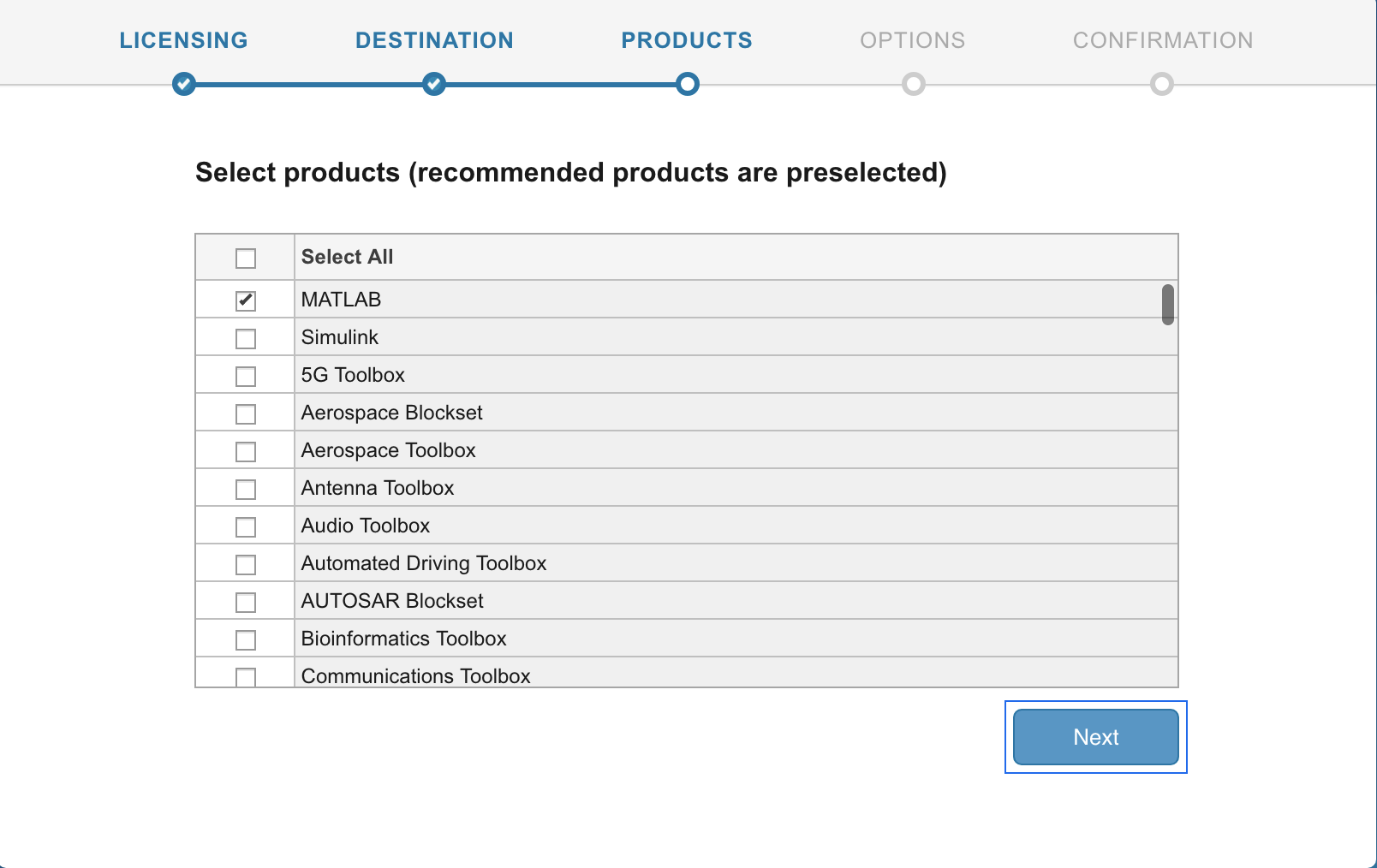Check the Audio Toolbox checkbox

(246, 527)
